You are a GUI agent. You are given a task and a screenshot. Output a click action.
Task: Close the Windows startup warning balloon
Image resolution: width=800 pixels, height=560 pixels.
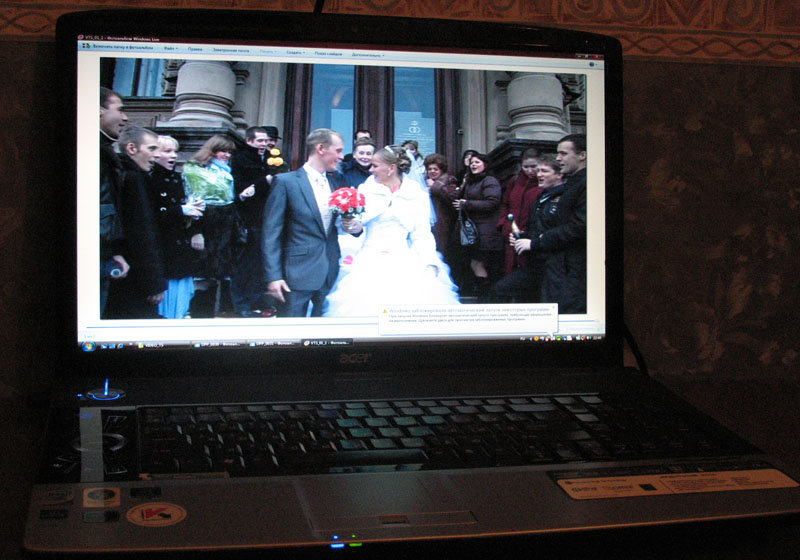click(x=552, y=309)
